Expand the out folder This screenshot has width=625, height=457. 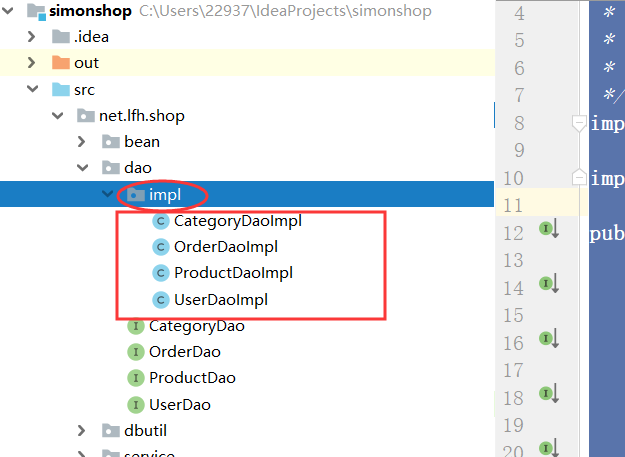(x=32, y=63)
